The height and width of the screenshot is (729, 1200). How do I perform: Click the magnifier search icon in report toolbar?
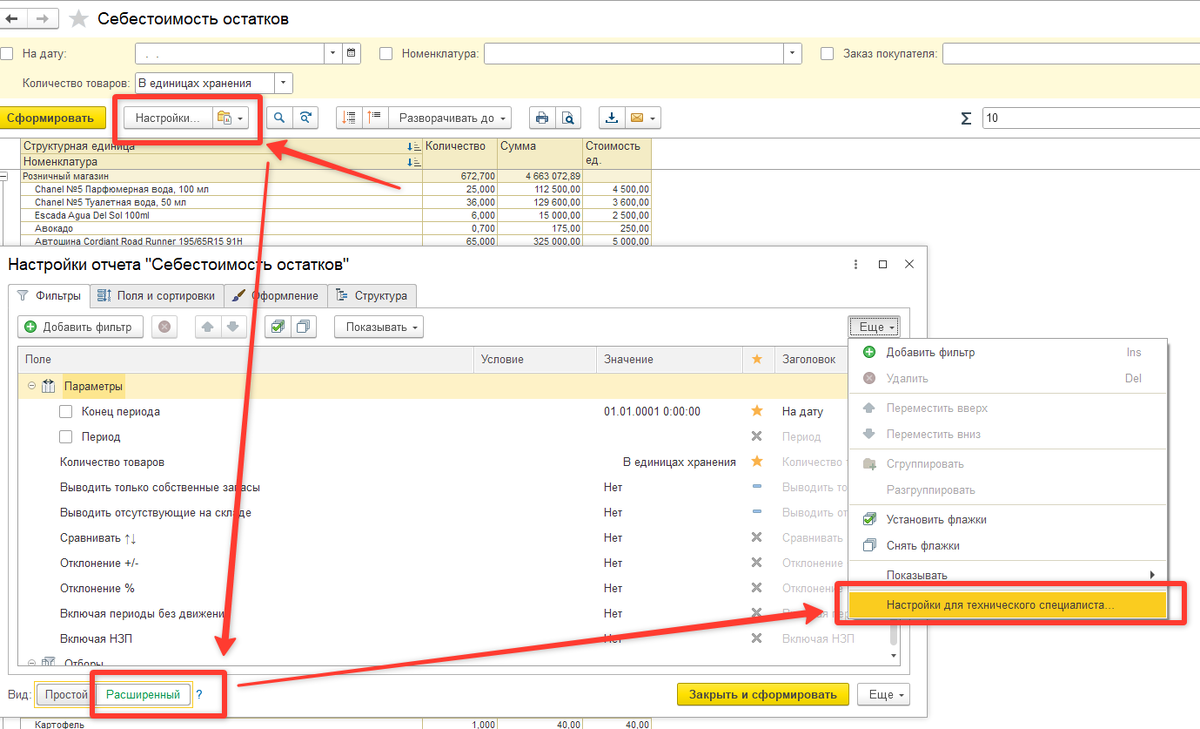point(280,118)
